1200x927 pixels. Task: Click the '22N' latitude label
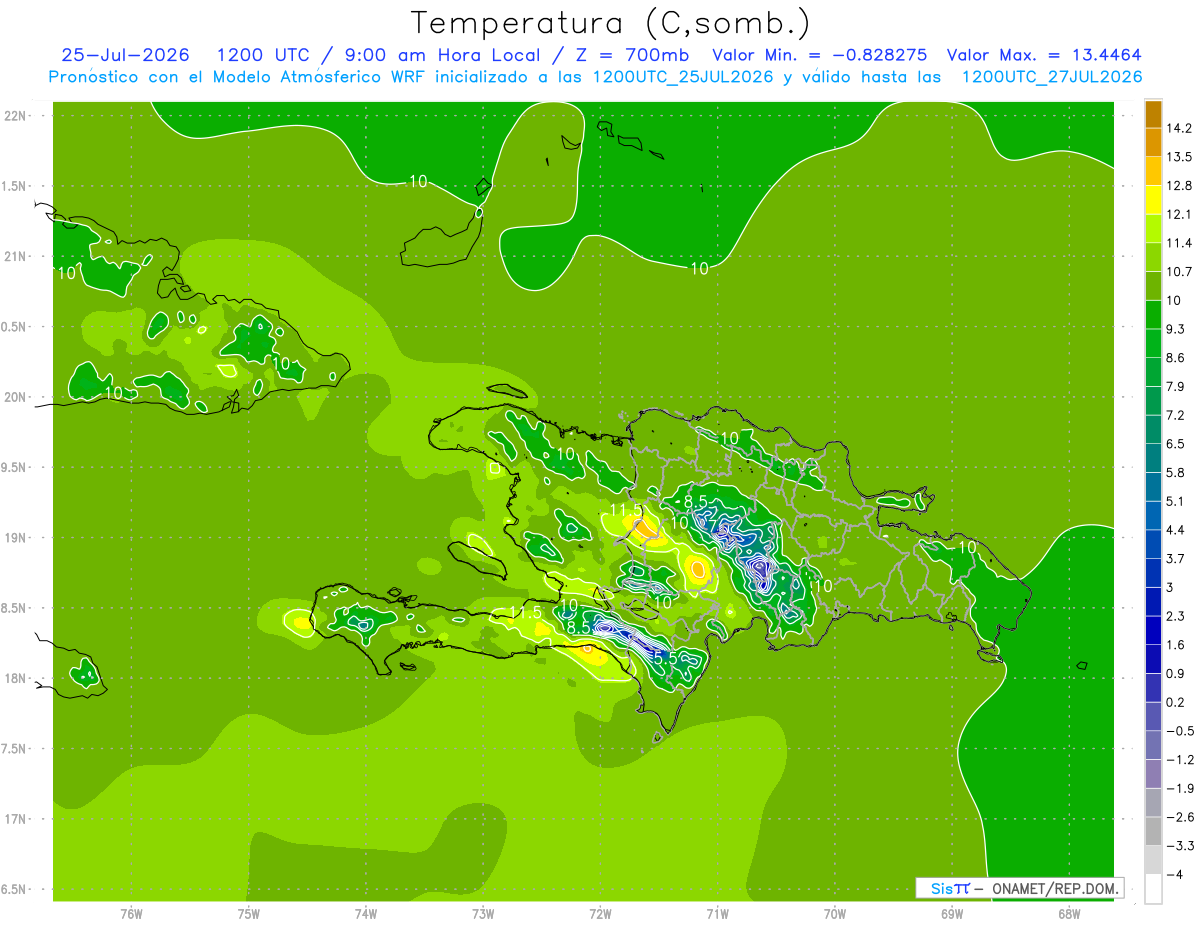(15, 116)
